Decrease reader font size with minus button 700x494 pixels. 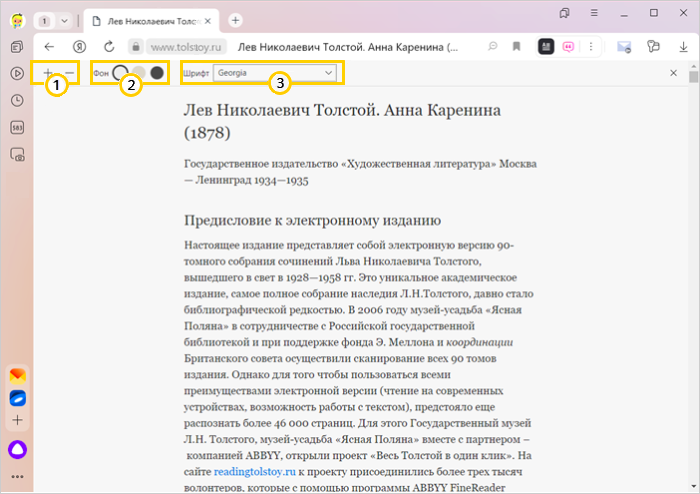[x=69, y=73]
